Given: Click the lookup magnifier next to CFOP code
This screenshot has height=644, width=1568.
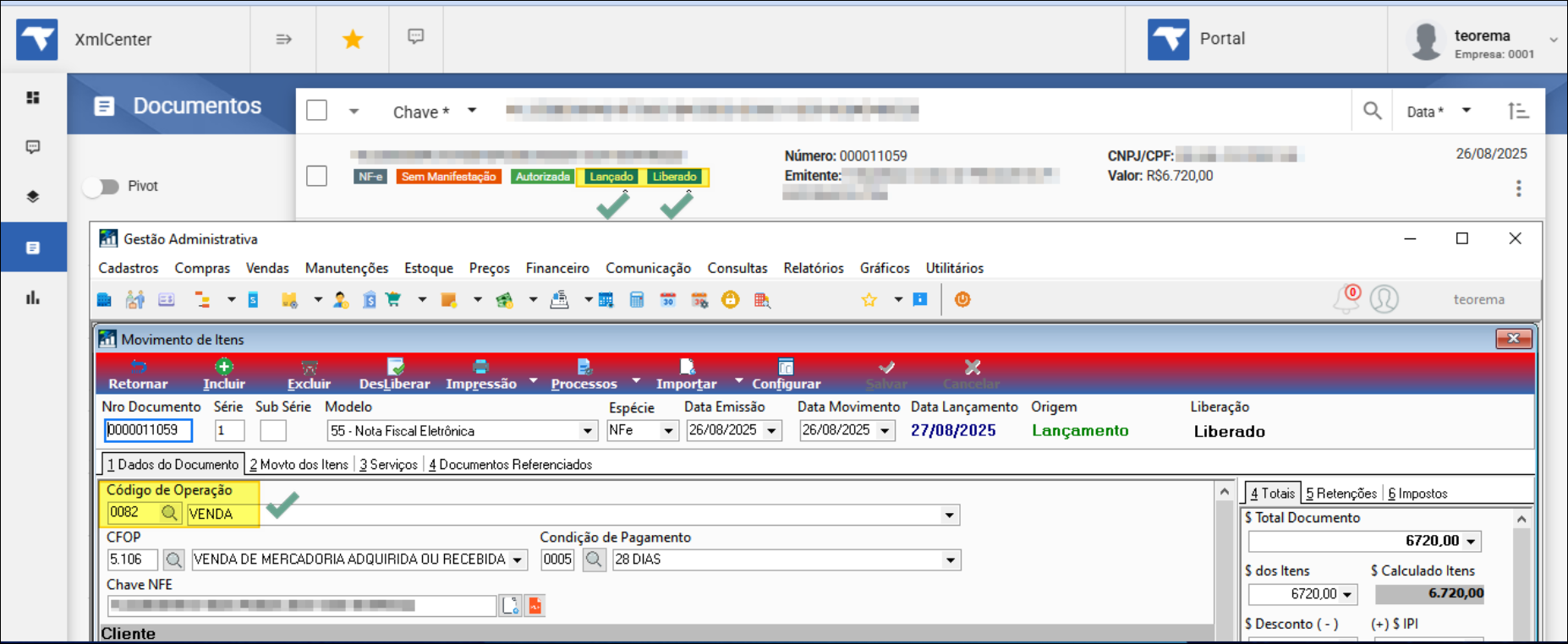Looking at the screenshot, I should [173, 559].
